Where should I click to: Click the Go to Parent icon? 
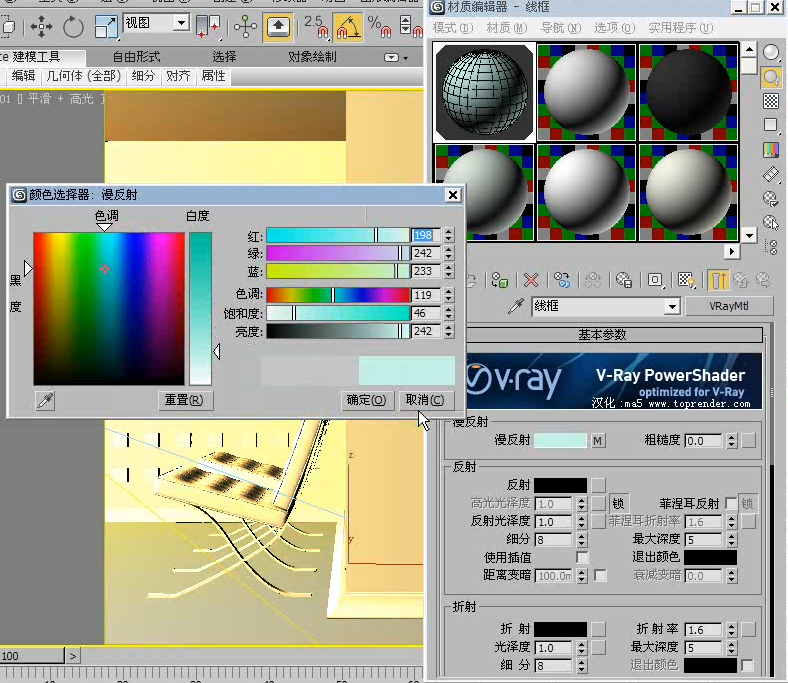pyautogui.click(x=741, y=280)
